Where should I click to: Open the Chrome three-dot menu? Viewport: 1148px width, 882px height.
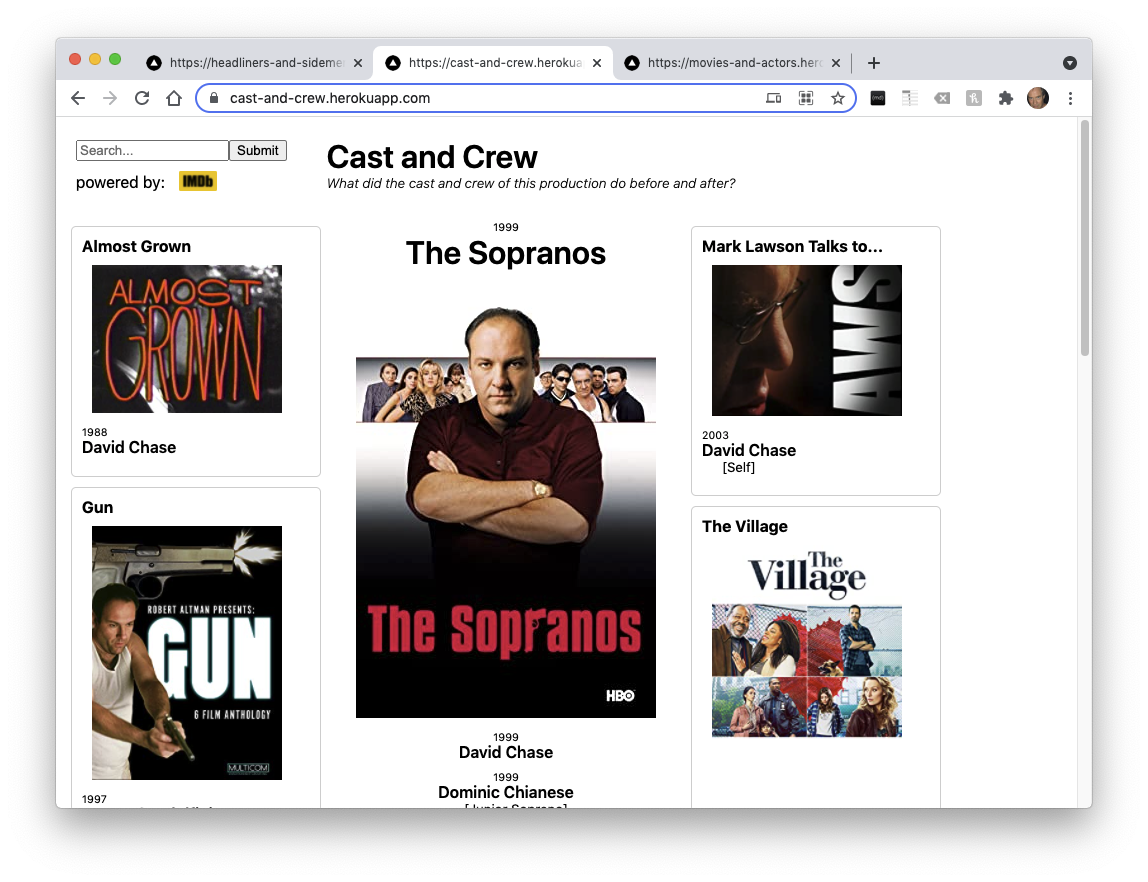click(x=1070, y=98)
